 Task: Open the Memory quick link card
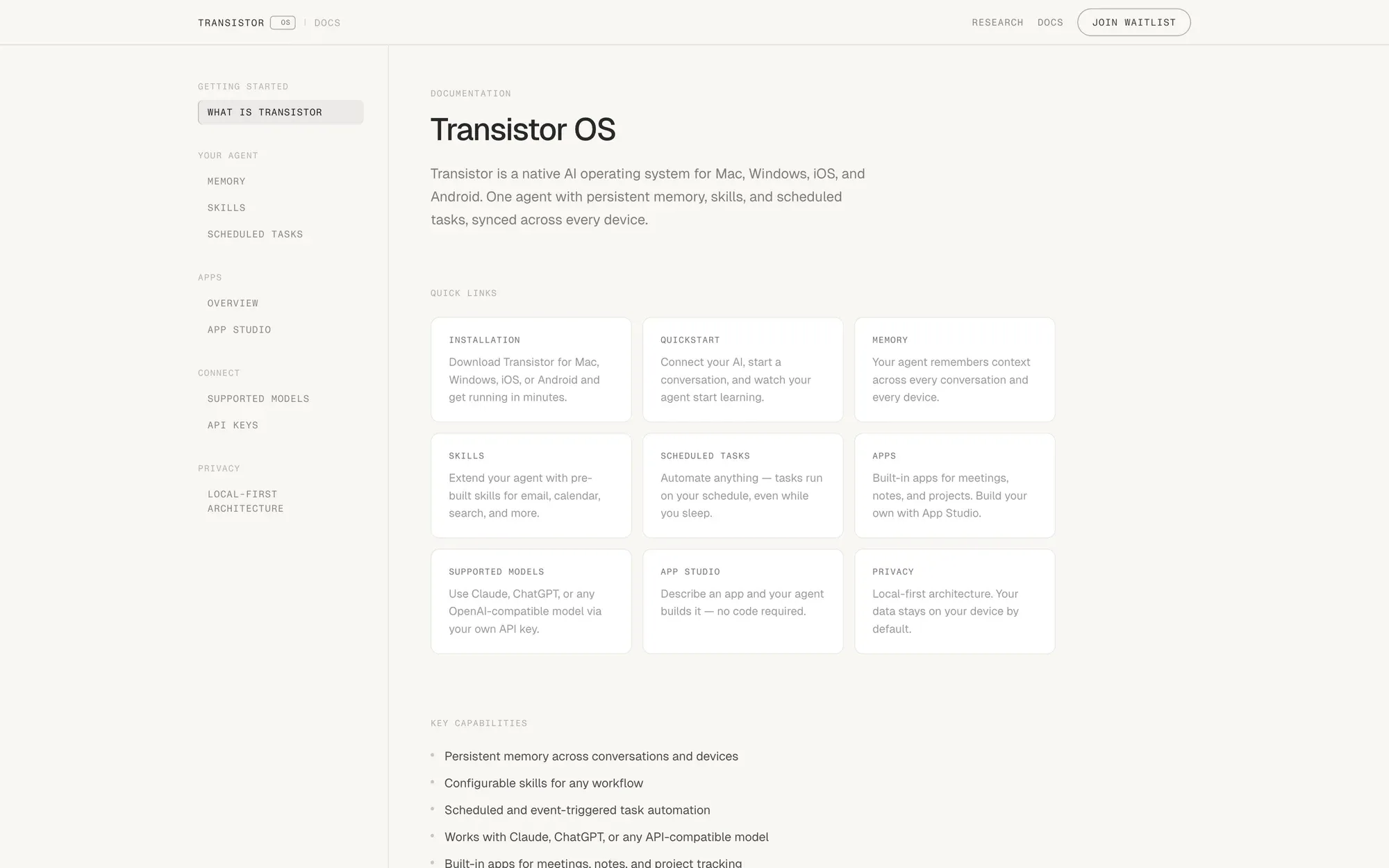(x=954, y=369)
